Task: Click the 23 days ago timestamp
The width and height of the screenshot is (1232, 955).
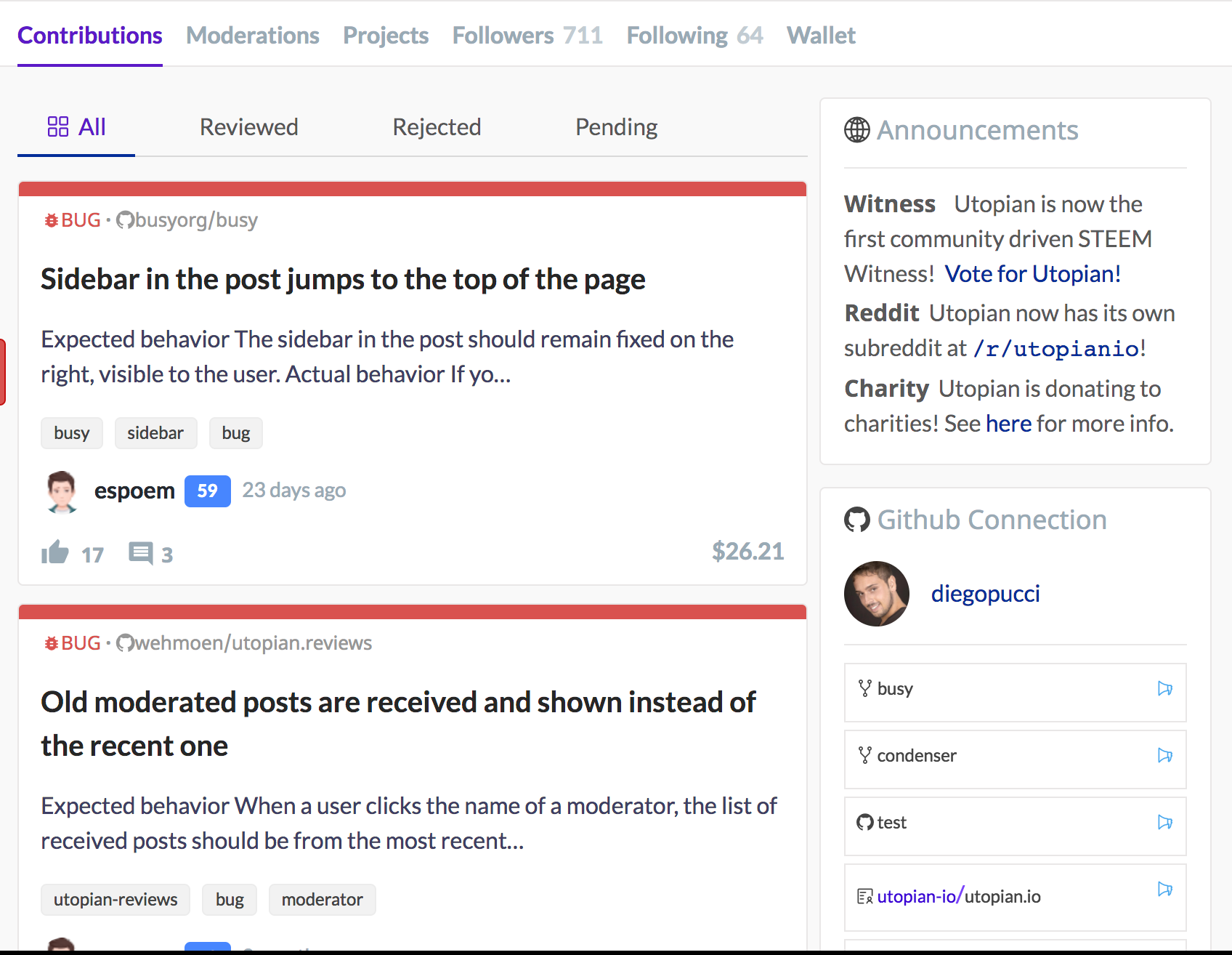Action: [x=294, y=491]
